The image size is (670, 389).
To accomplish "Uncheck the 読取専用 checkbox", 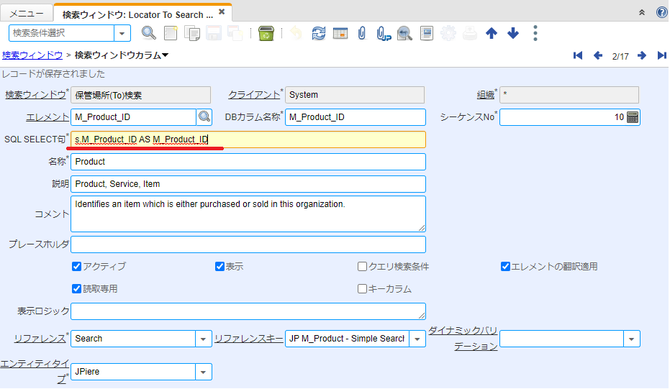I will pyautogui.click(x=76, y=289).
